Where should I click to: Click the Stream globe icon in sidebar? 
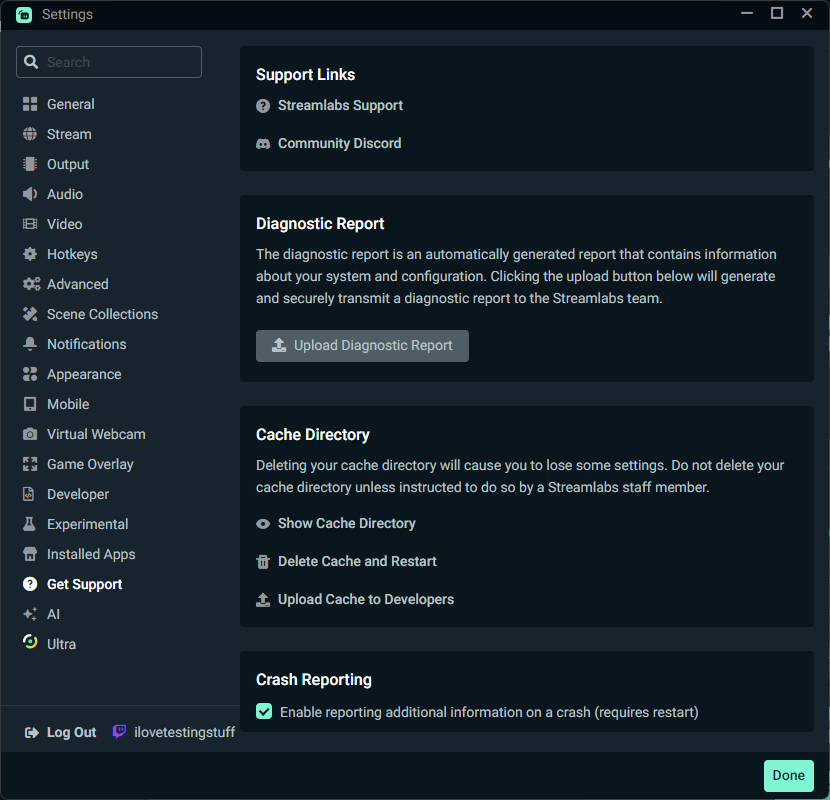coord(30,134)
